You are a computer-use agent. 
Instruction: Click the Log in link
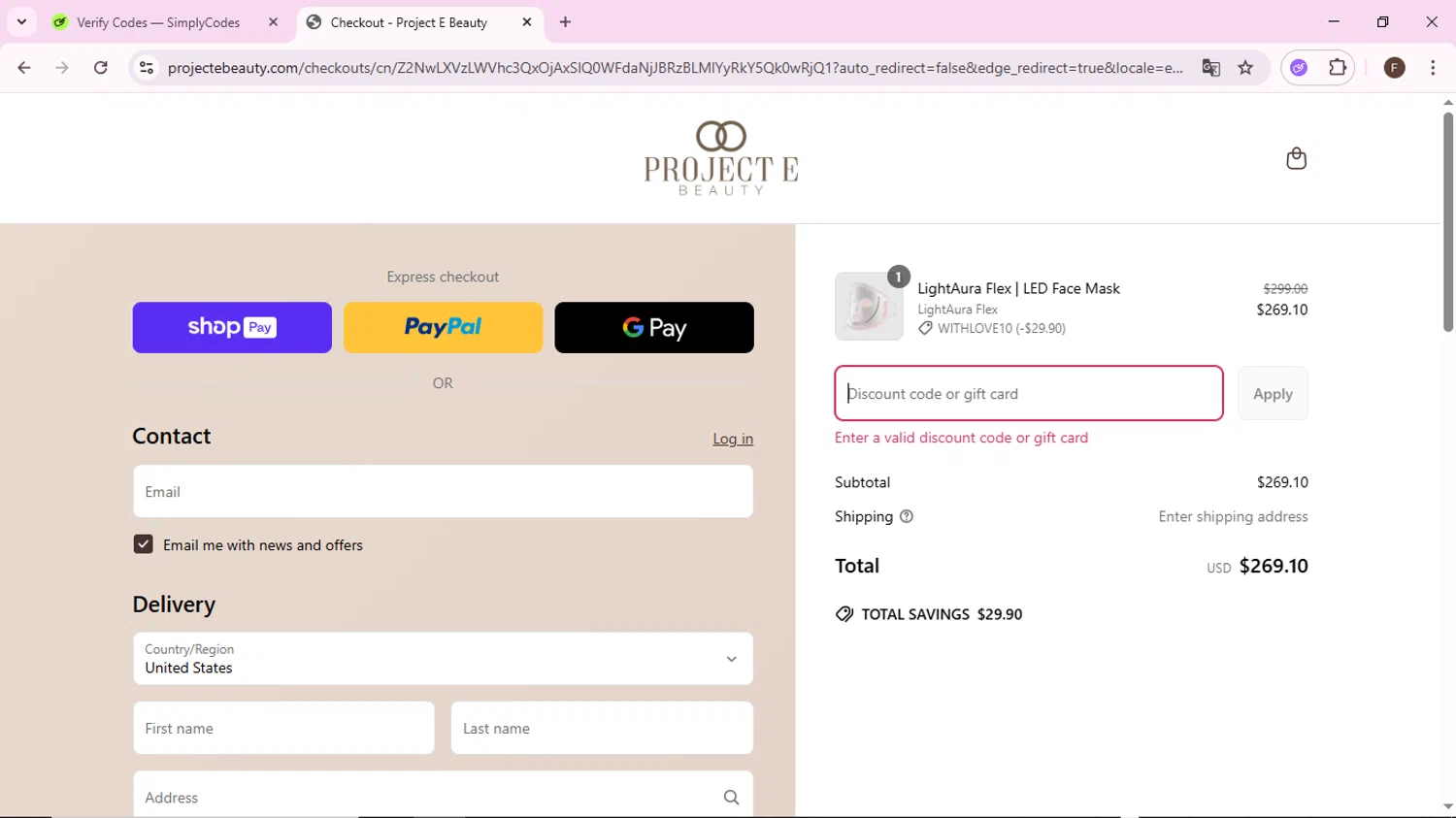[x=733, y=439]
